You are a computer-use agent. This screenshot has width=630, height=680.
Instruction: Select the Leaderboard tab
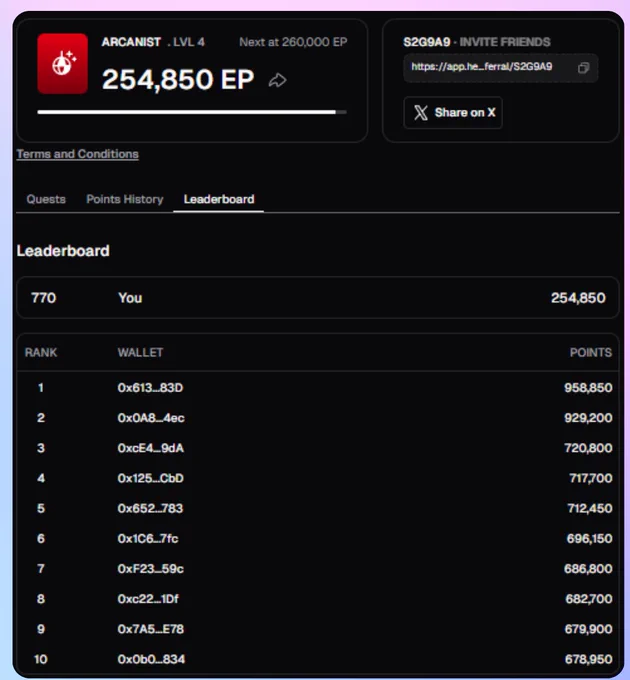point(219,199)
